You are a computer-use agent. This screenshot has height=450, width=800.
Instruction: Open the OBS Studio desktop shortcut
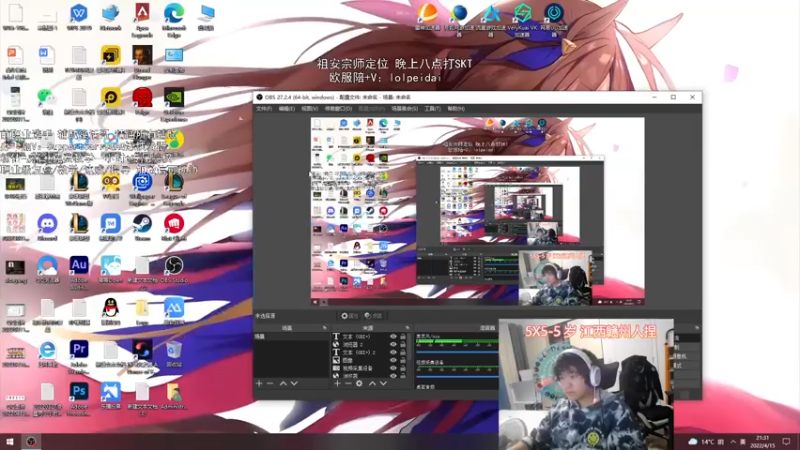[174, 269]
